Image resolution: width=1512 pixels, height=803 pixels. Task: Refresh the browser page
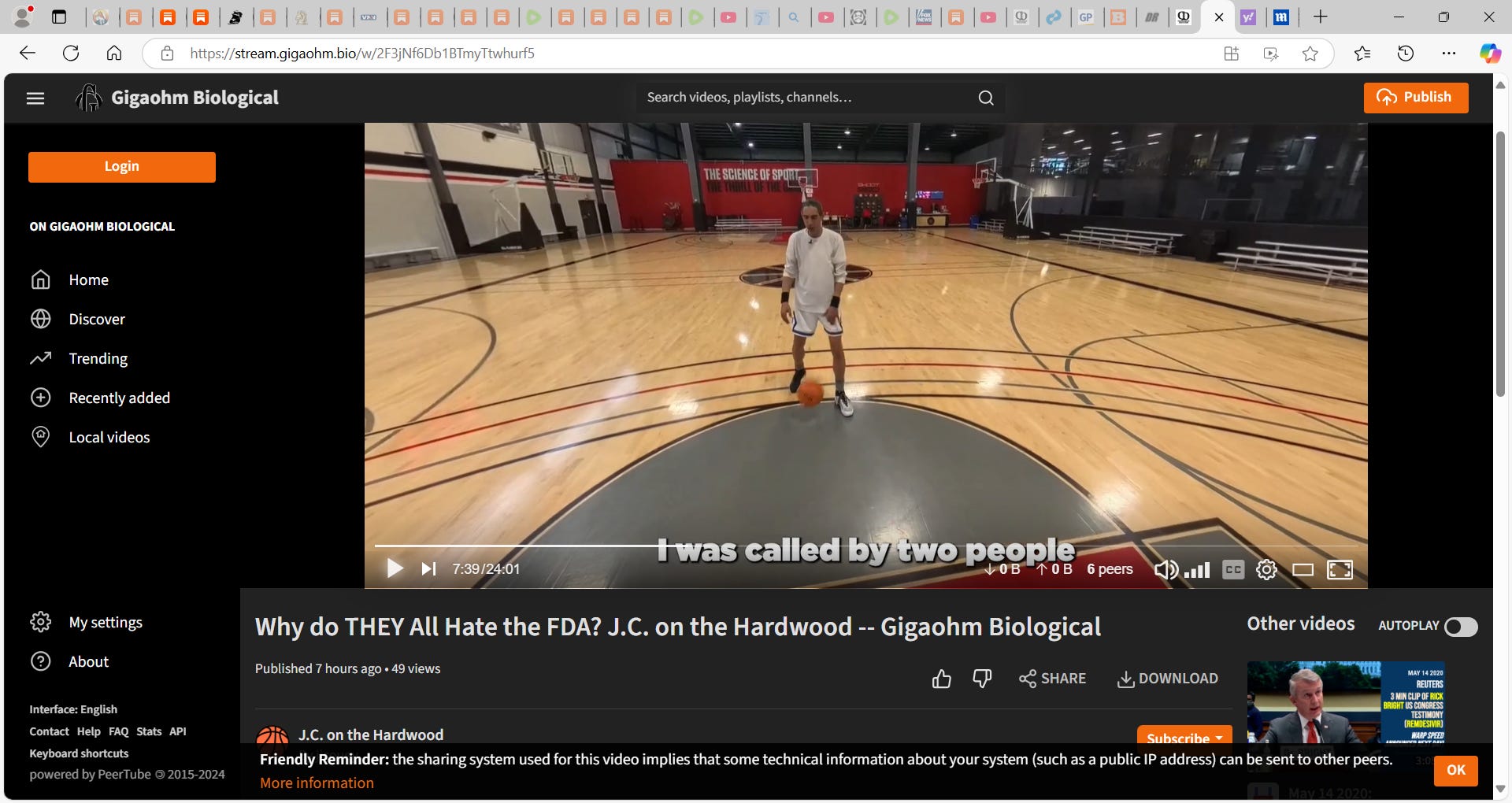point(71,54)
